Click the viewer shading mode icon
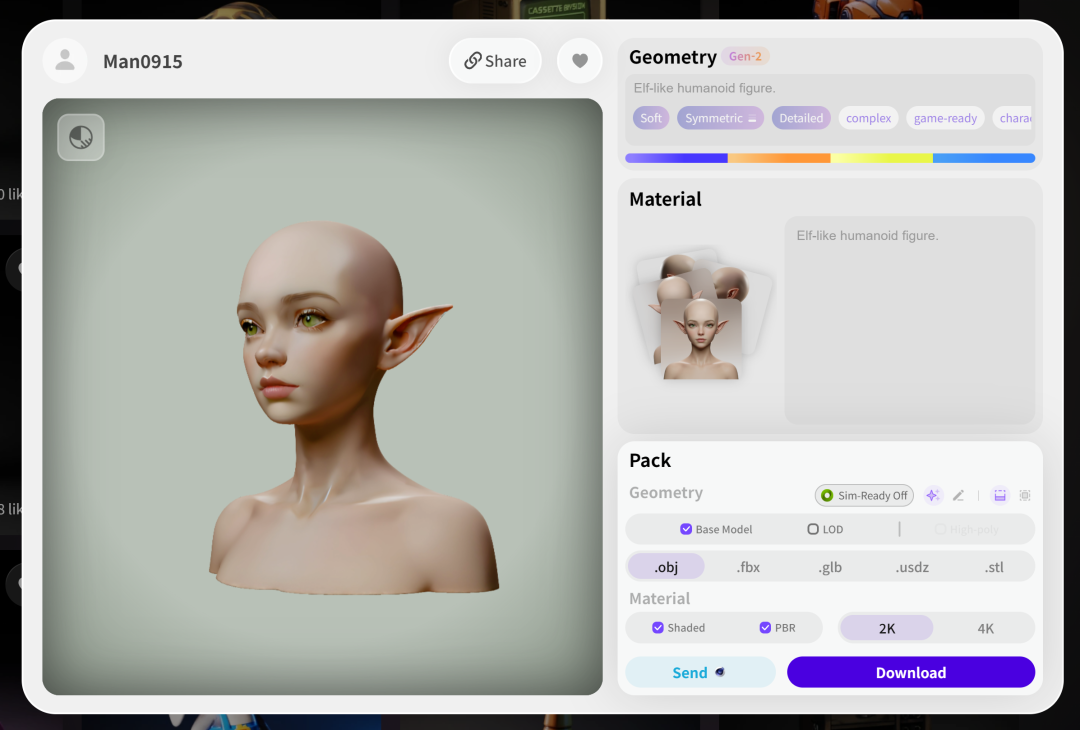Image resolution: width=1080 pixels, height=730 pixels. (81, 137)
